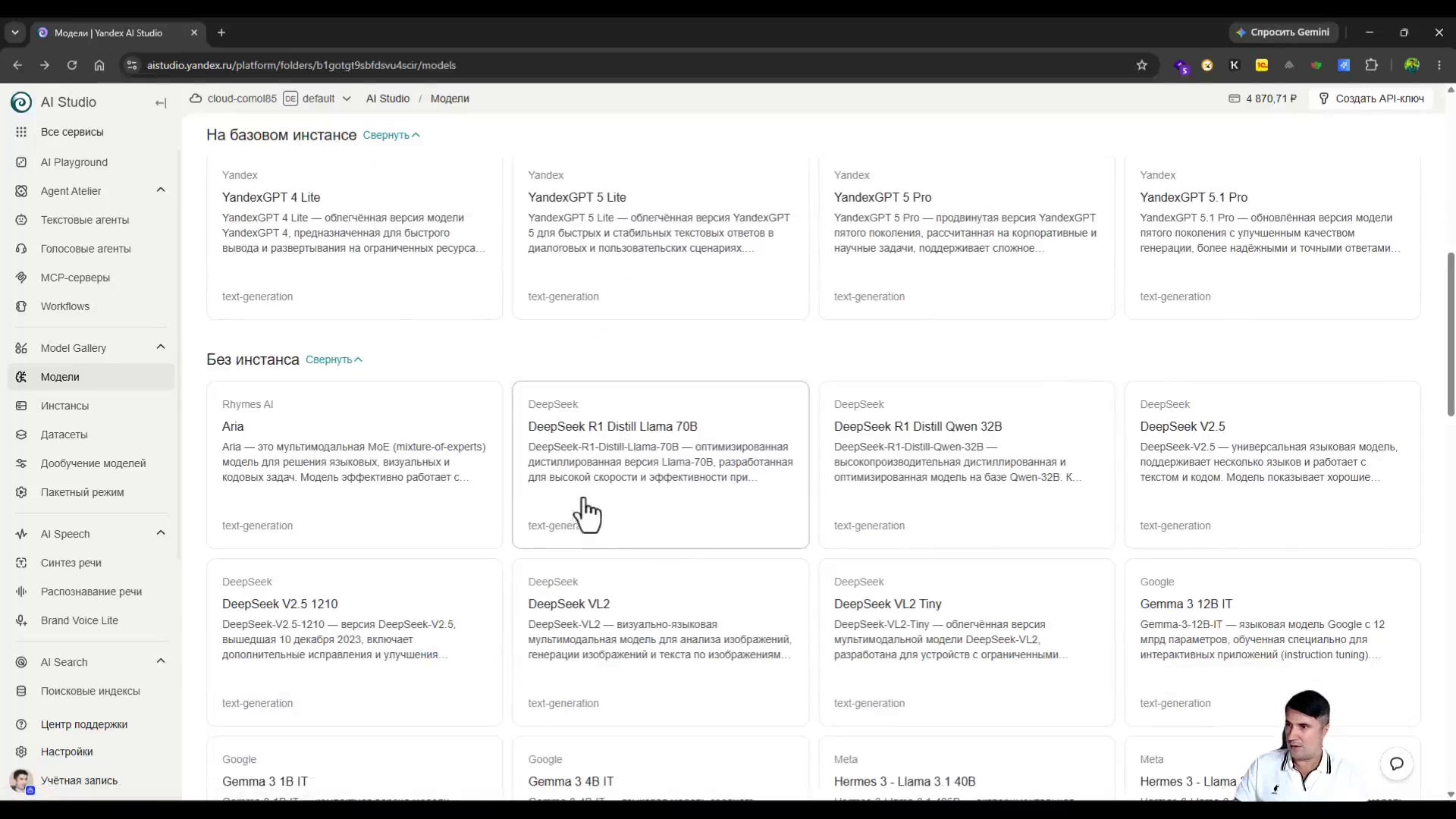Collapse the sidebar using the arrow icon
Viewport: 1456px width, 819px height.
point(161,103)
